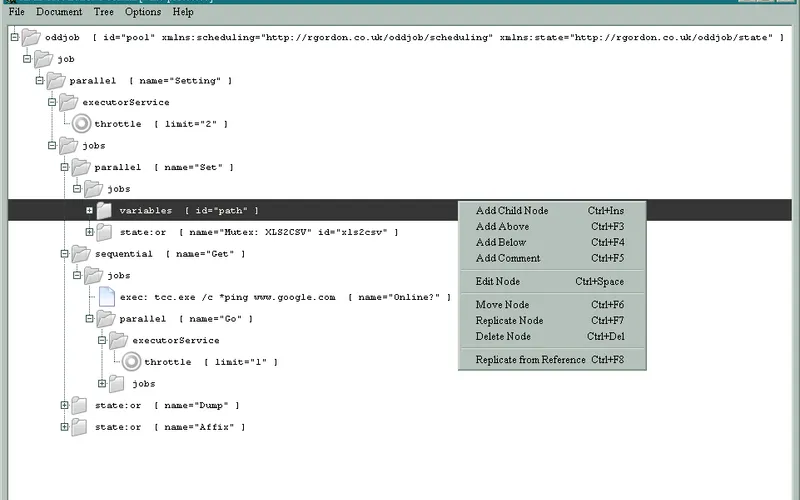Collapse the oddjob root node
This screenshot has height=500, width=800.
click(15, 37)
